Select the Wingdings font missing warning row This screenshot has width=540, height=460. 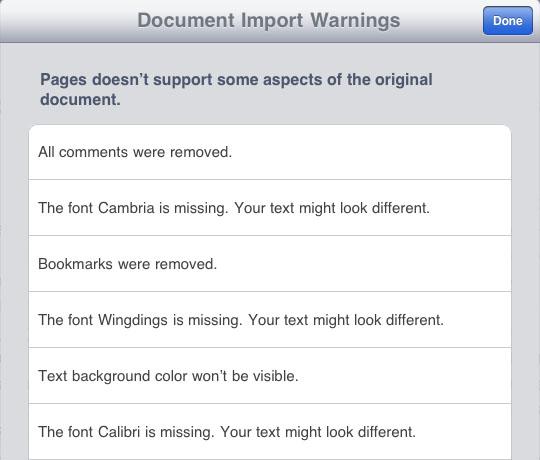coord(270,320)
